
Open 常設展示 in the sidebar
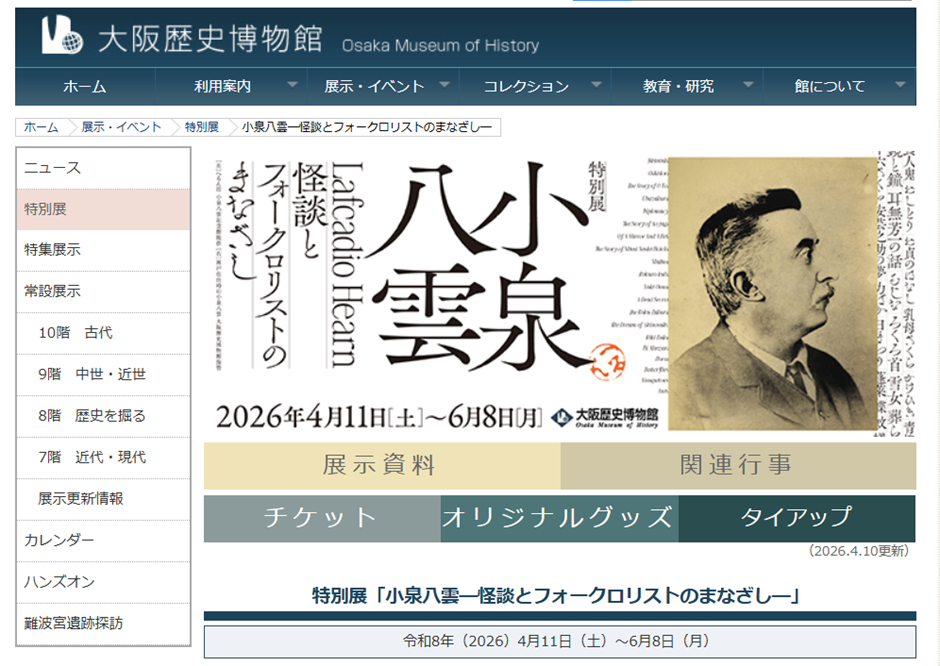pyautogui.click(x=103, y=291)
